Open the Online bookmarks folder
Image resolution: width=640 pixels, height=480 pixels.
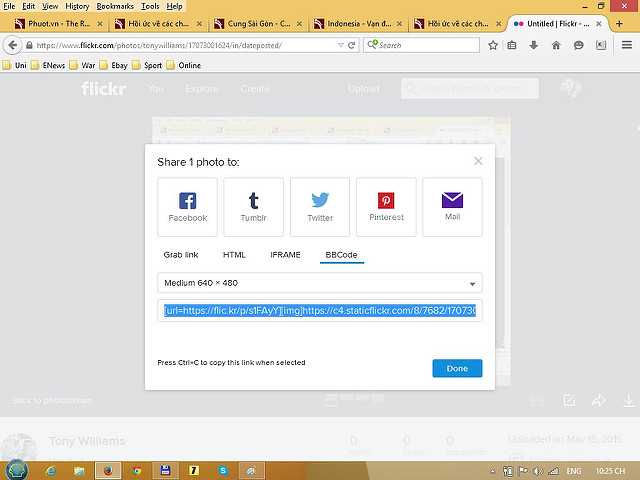pyautogui.click(x=184, y=65)
